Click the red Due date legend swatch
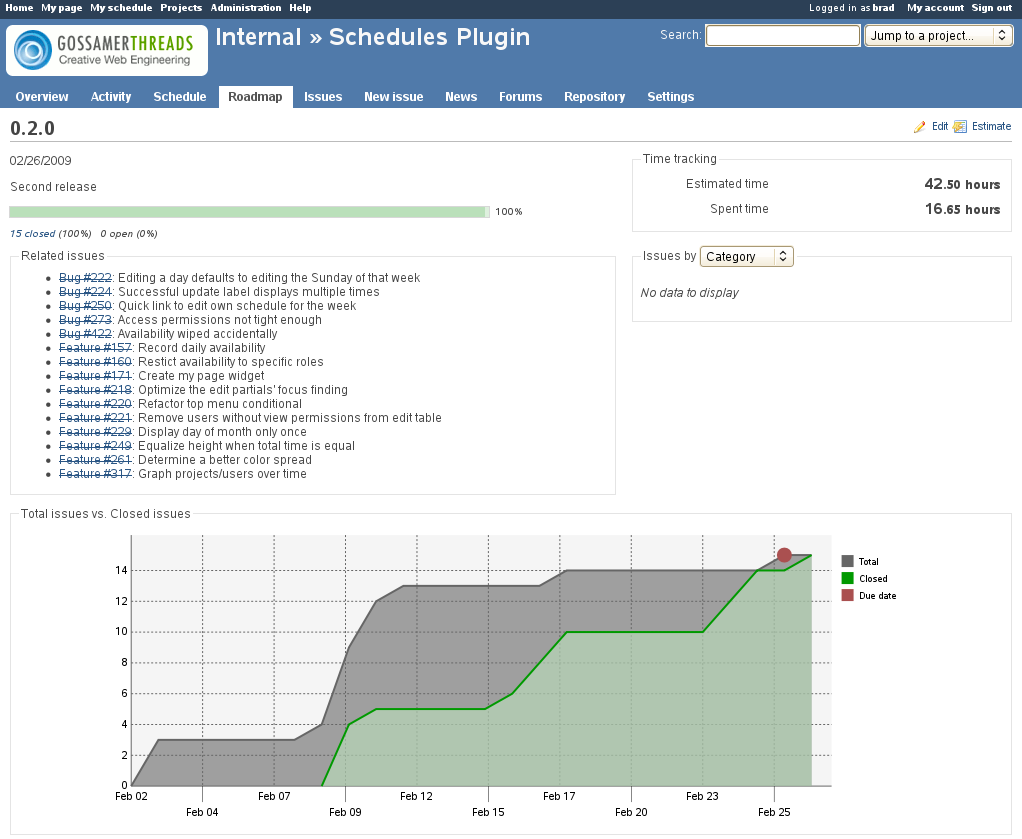Screen dimensions: 1022x839 click(848, 596)
